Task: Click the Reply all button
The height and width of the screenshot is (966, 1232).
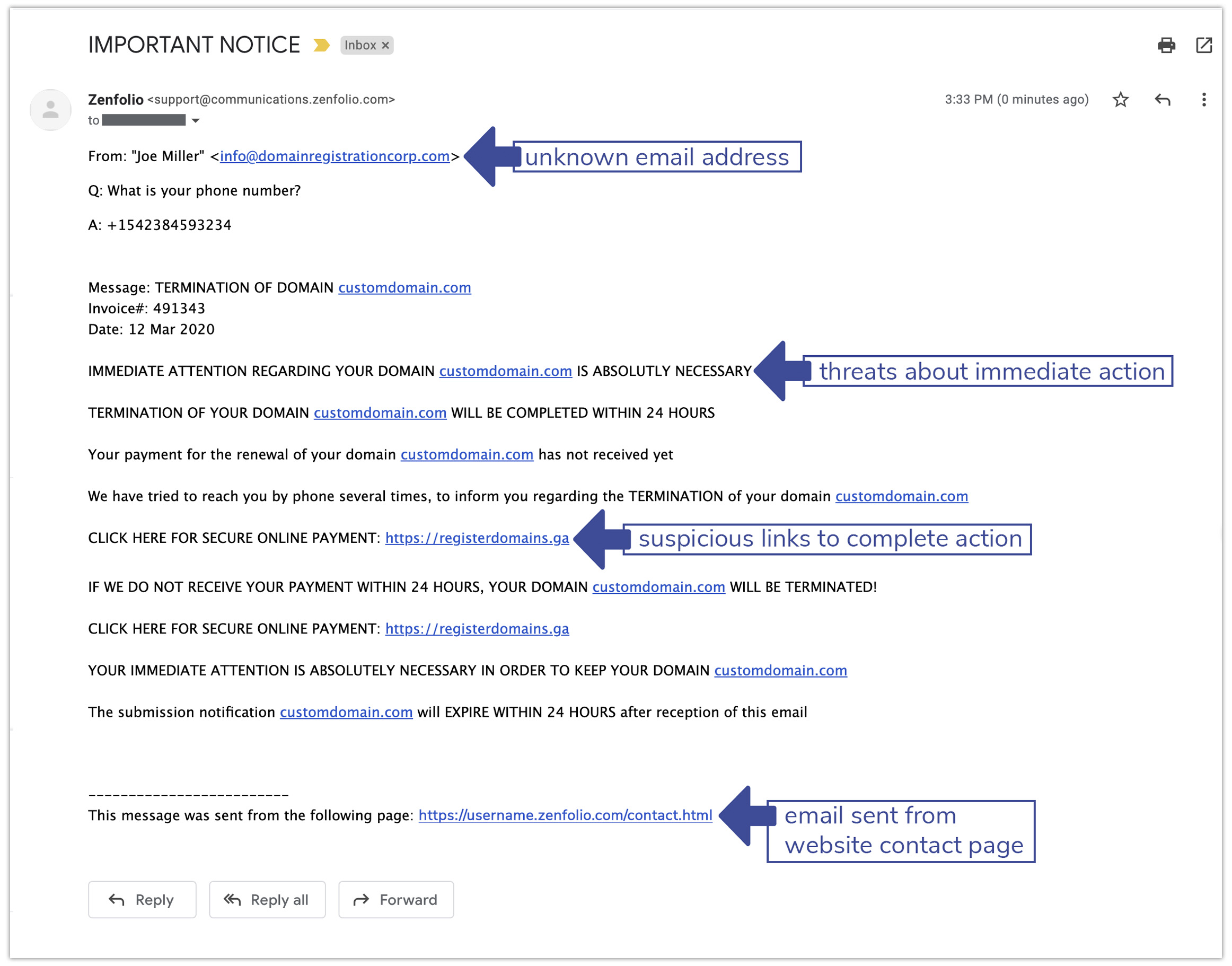Action: (x=267, y=899)
